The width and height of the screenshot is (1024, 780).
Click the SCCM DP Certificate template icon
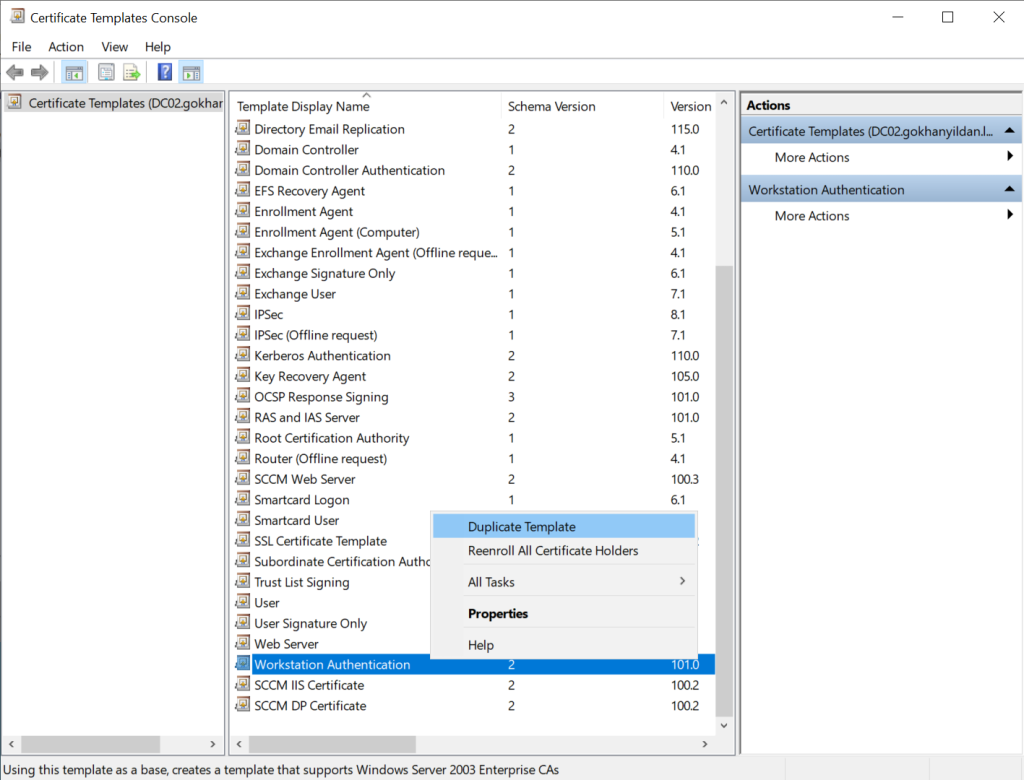pyautogui.click(x=243, y=704)
